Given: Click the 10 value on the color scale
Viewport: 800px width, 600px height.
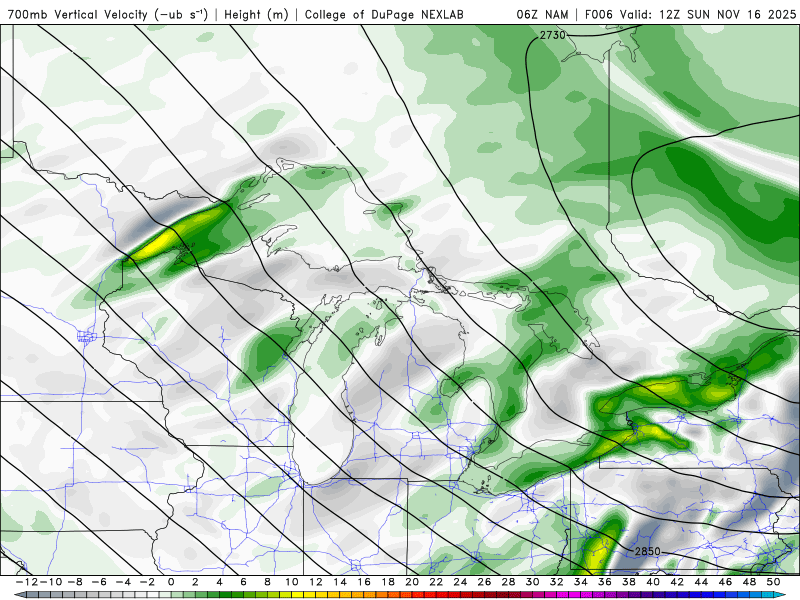Looking at the screenshot, I should (291, 582).
